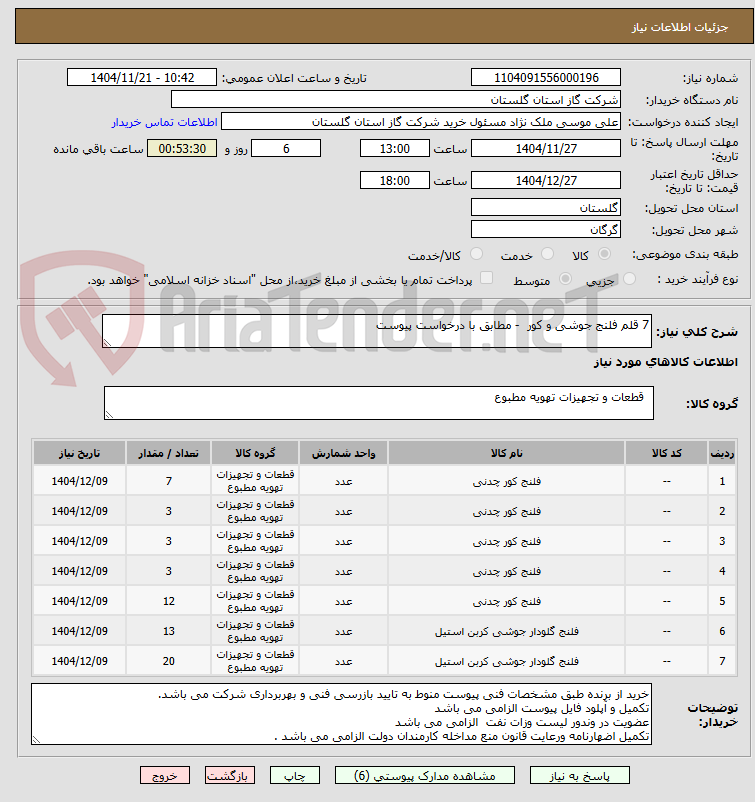Click the واحد شمارش column header
Image resolution: width=755 pixels, height=802 pixels.
[x=343, y=453]
